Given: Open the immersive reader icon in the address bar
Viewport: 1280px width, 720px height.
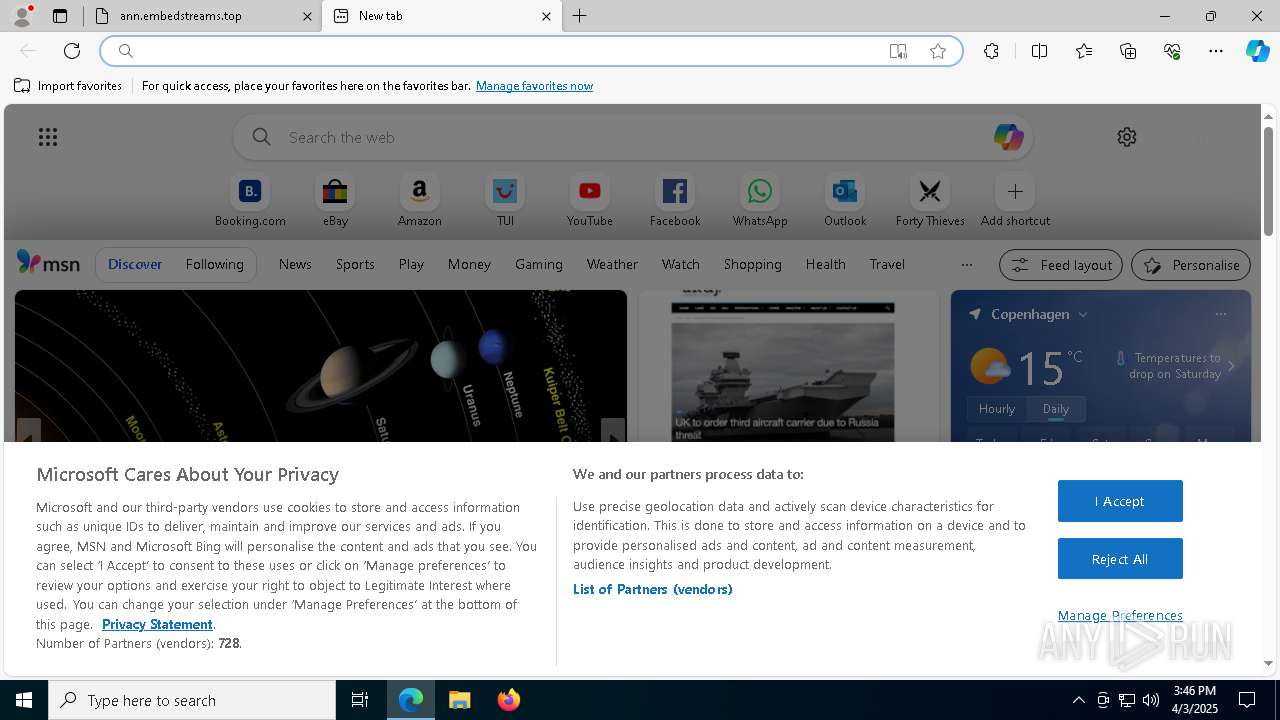Looking at the screenshot, I should click(898, 51).
